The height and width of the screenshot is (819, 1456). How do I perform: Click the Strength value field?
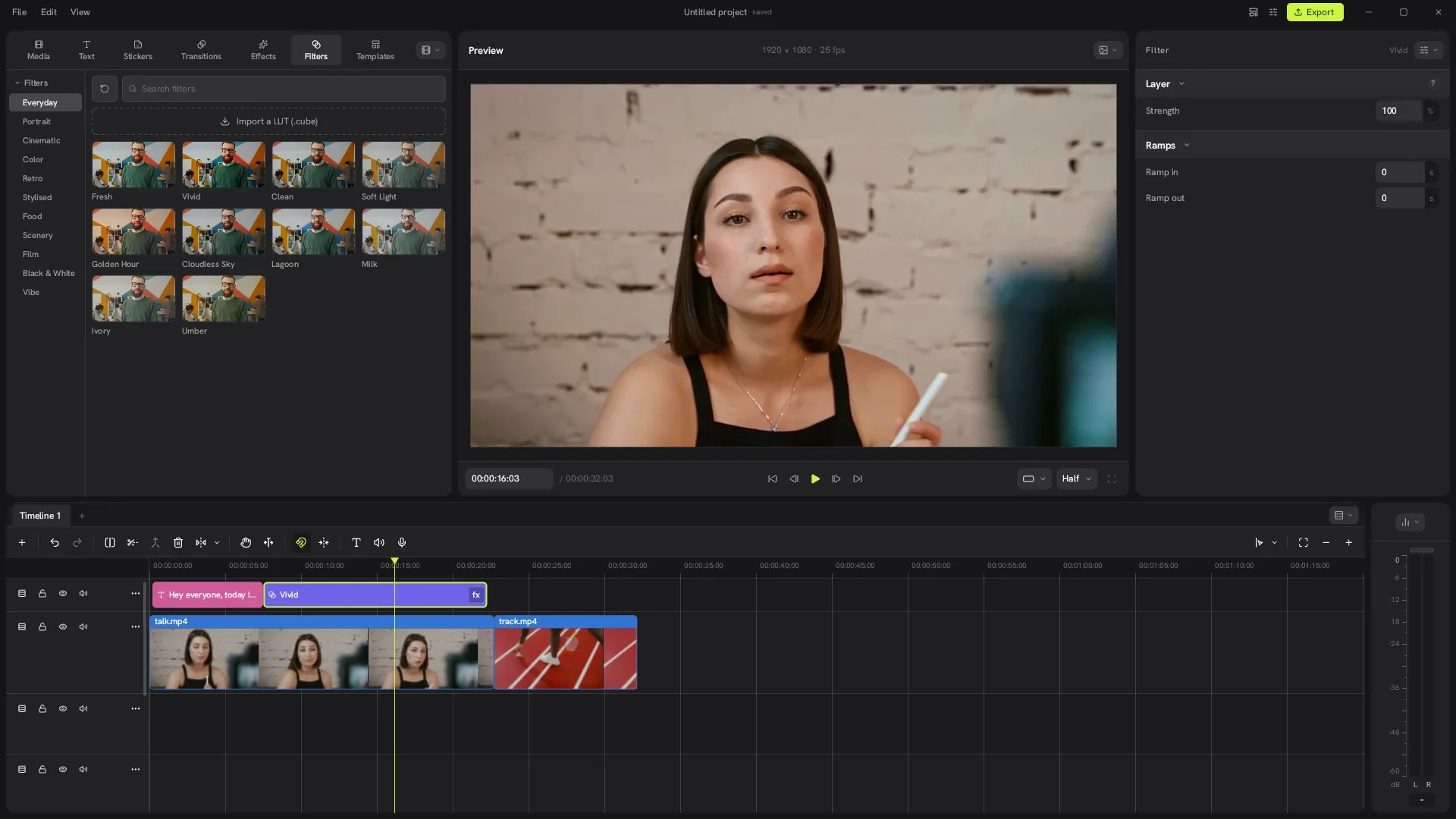[1398, 111]
